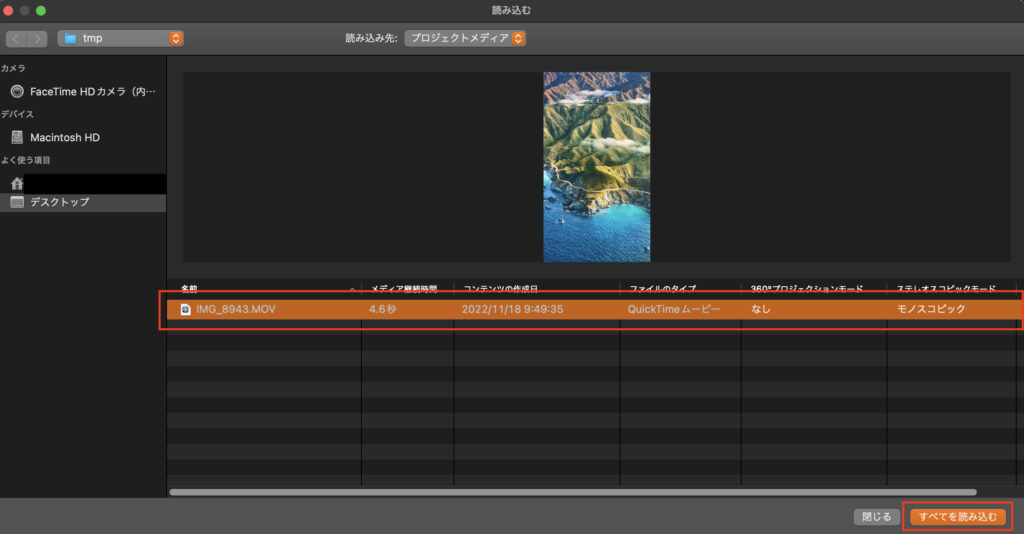Select the デスクトップ sidebar icon

pos(17,202)
